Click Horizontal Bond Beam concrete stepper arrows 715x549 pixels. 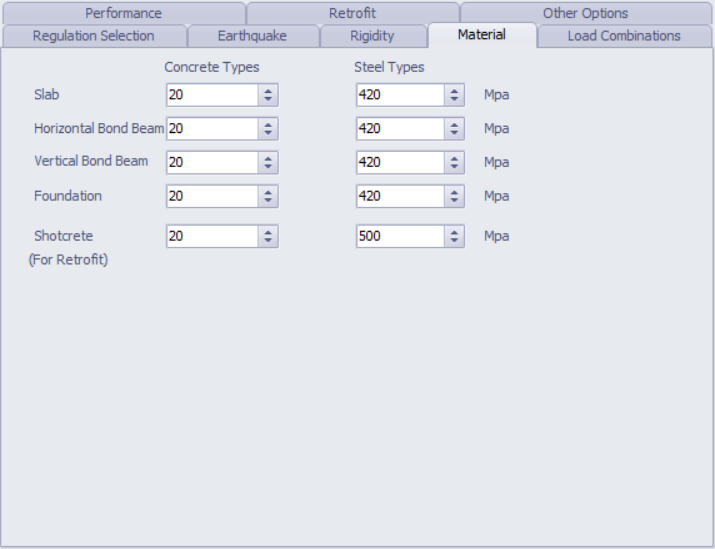[268, 129]
